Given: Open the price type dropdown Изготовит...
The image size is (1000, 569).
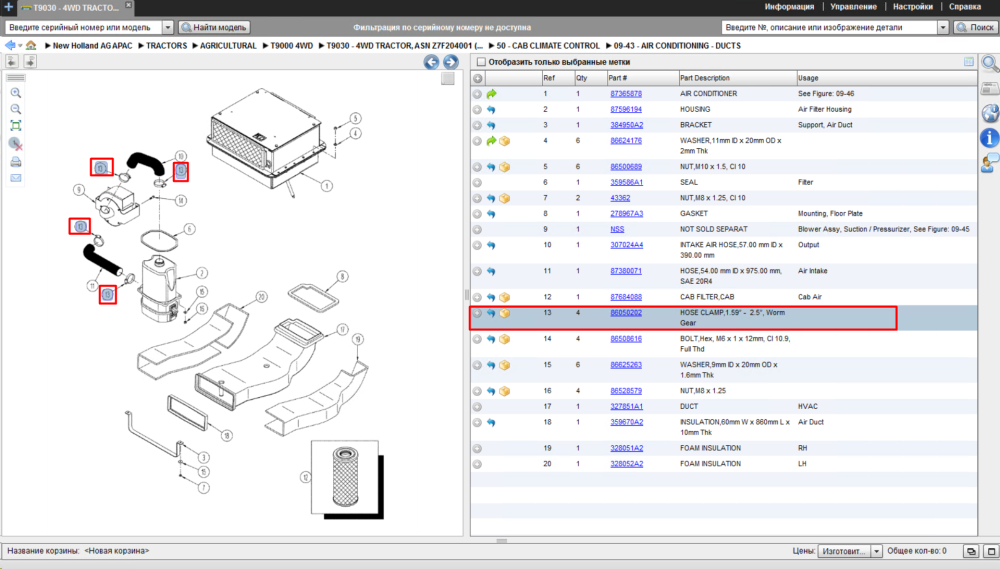Looking at the screenshot, I should click(850, 551).
